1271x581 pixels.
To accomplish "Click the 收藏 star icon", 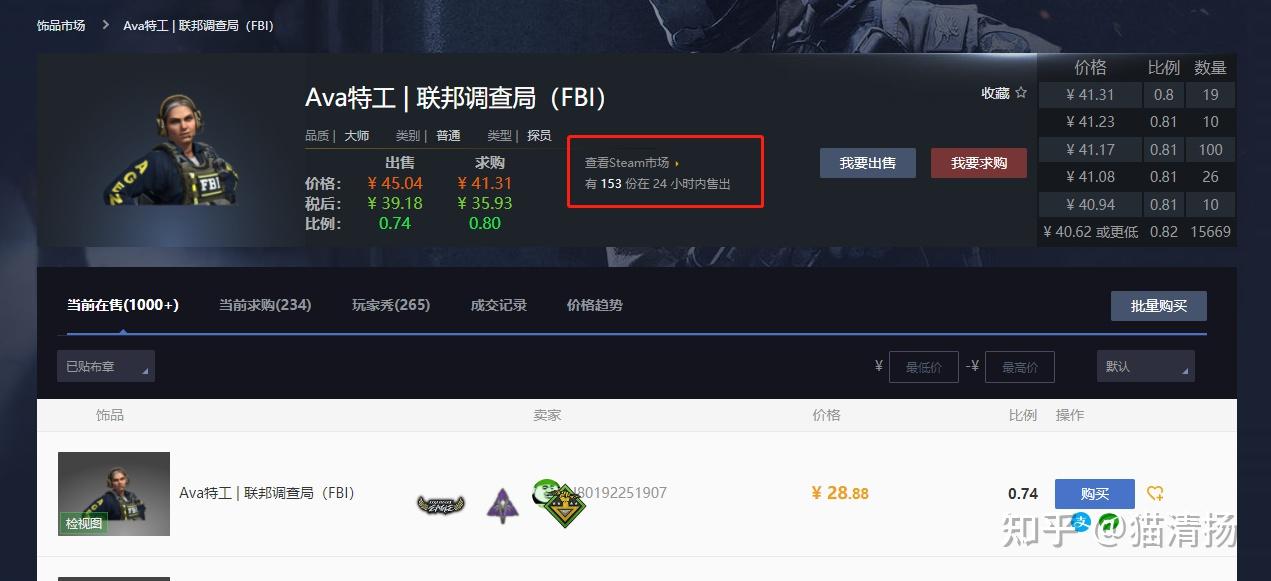I will 1021,93.
